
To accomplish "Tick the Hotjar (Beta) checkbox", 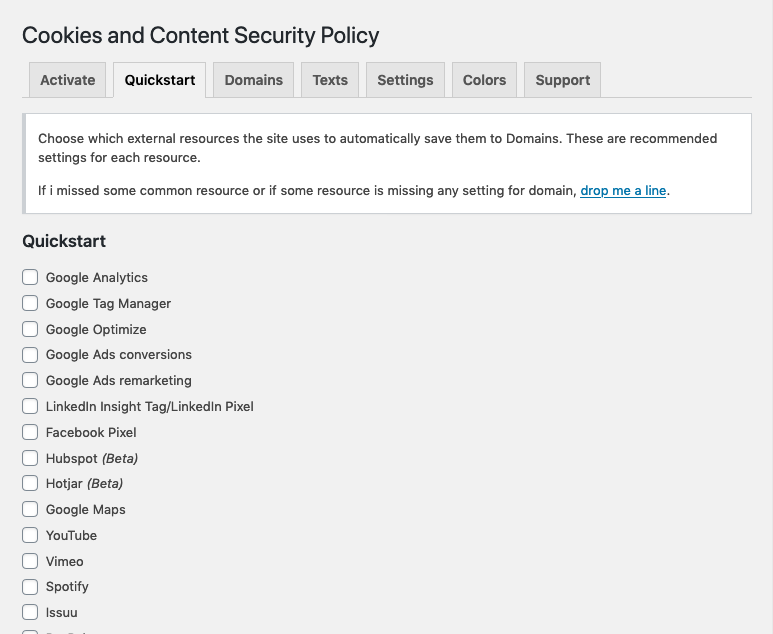I will click(30, 483).
